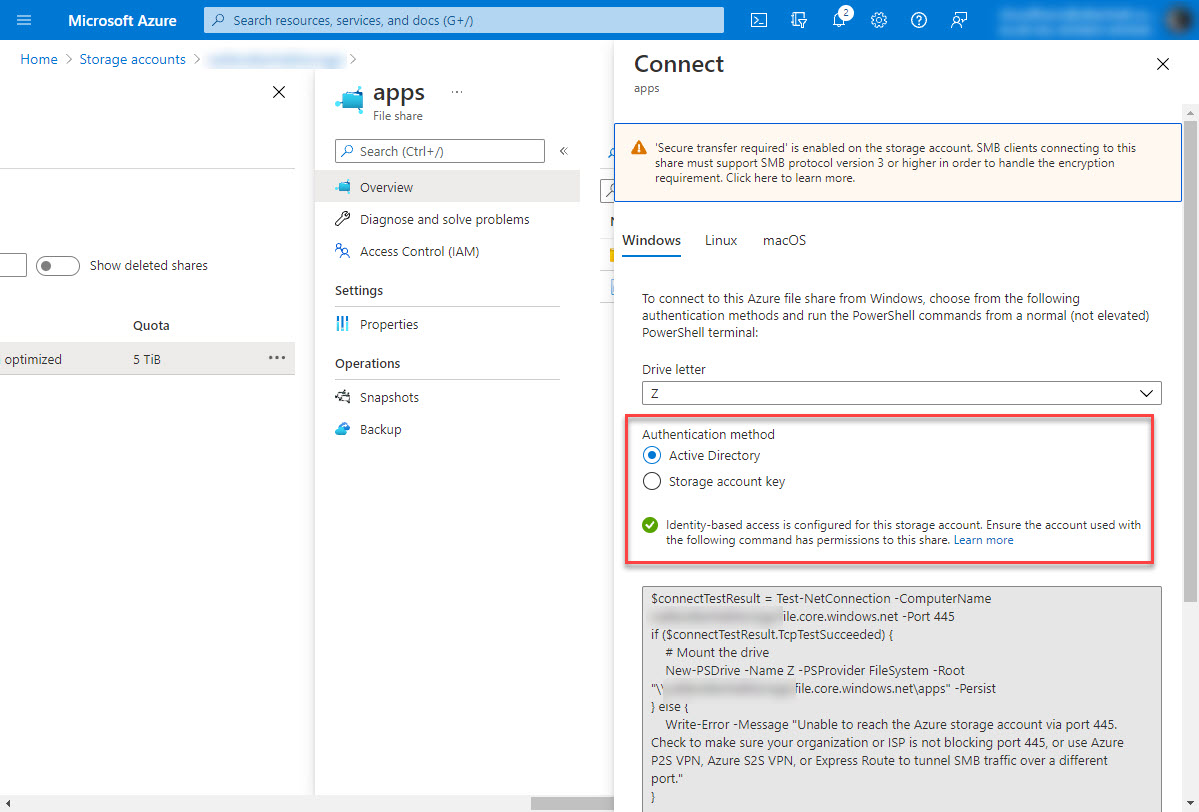1199x812 pixels.
Task: Click the Quota column header
Action: tap(151, 326)
